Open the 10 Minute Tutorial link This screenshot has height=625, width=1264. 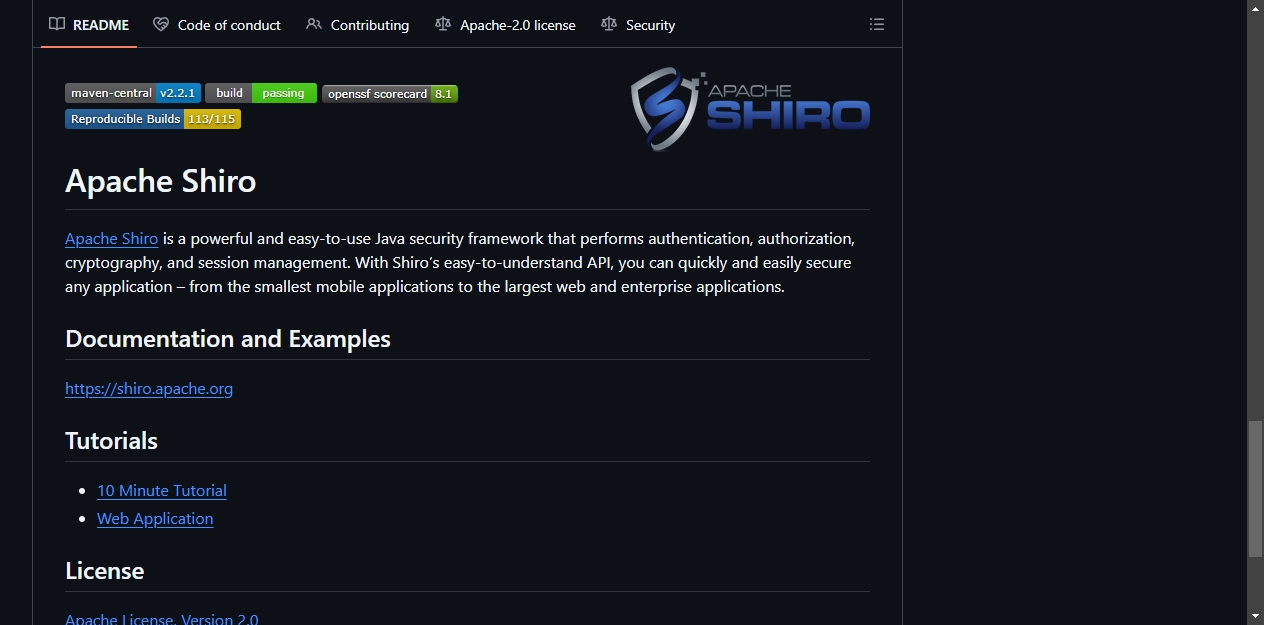coord(162,490)
